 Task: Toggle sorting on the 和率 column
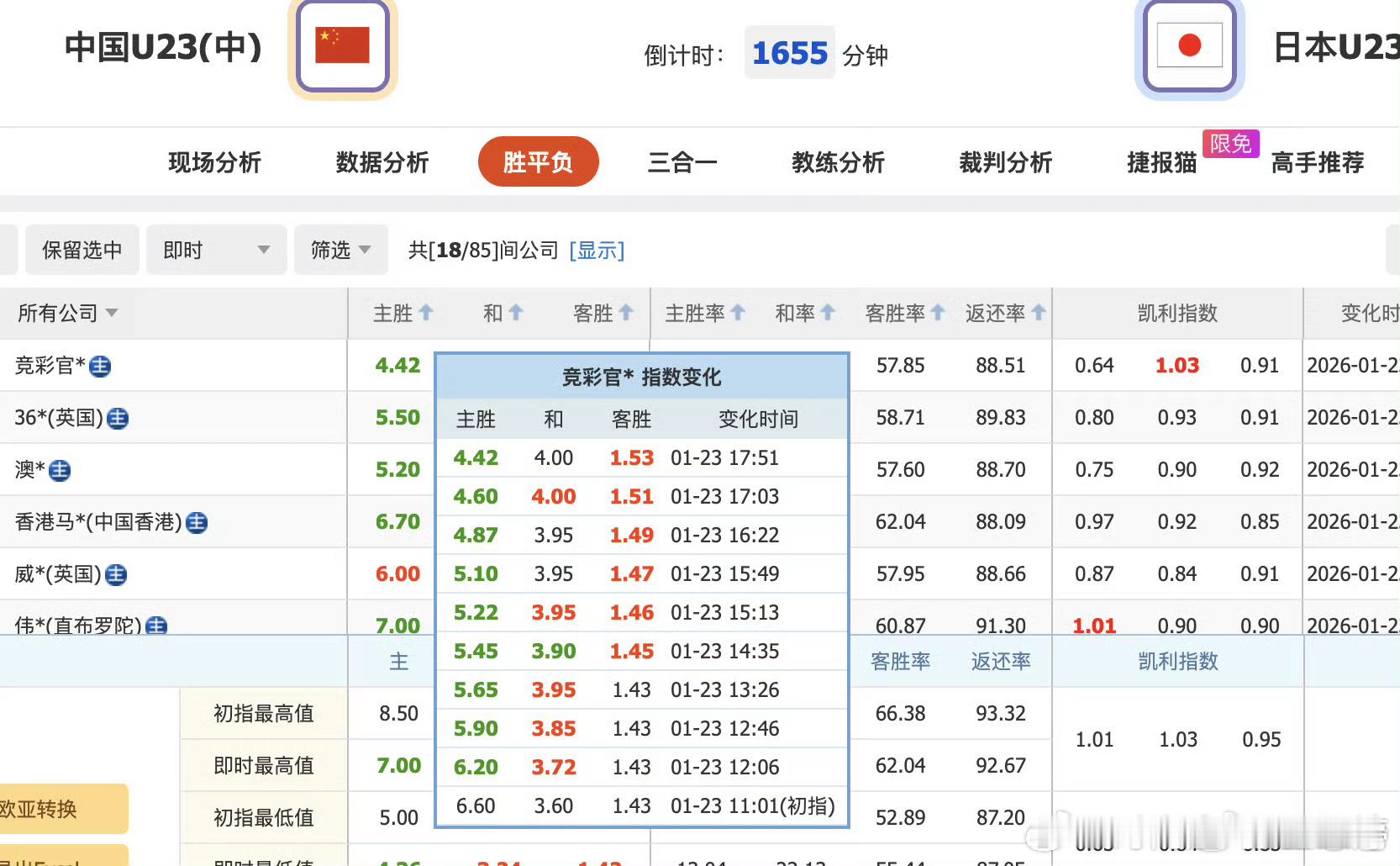828,312
